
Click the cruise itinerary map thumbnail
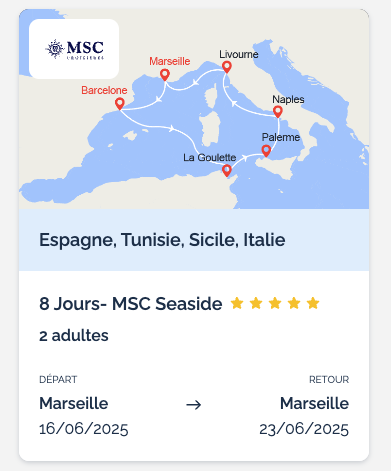coord(194,109)
